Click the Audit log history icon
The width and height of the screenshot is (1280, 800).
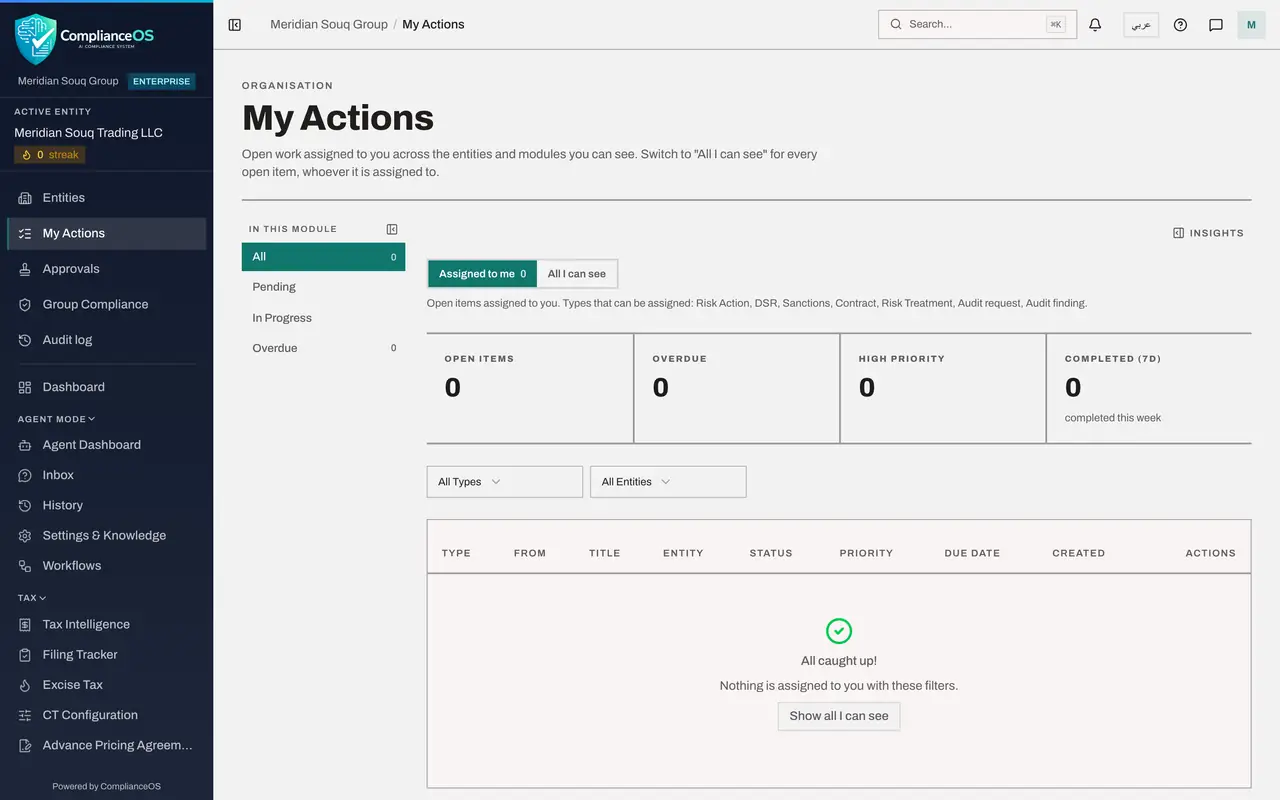pos(25,340)
